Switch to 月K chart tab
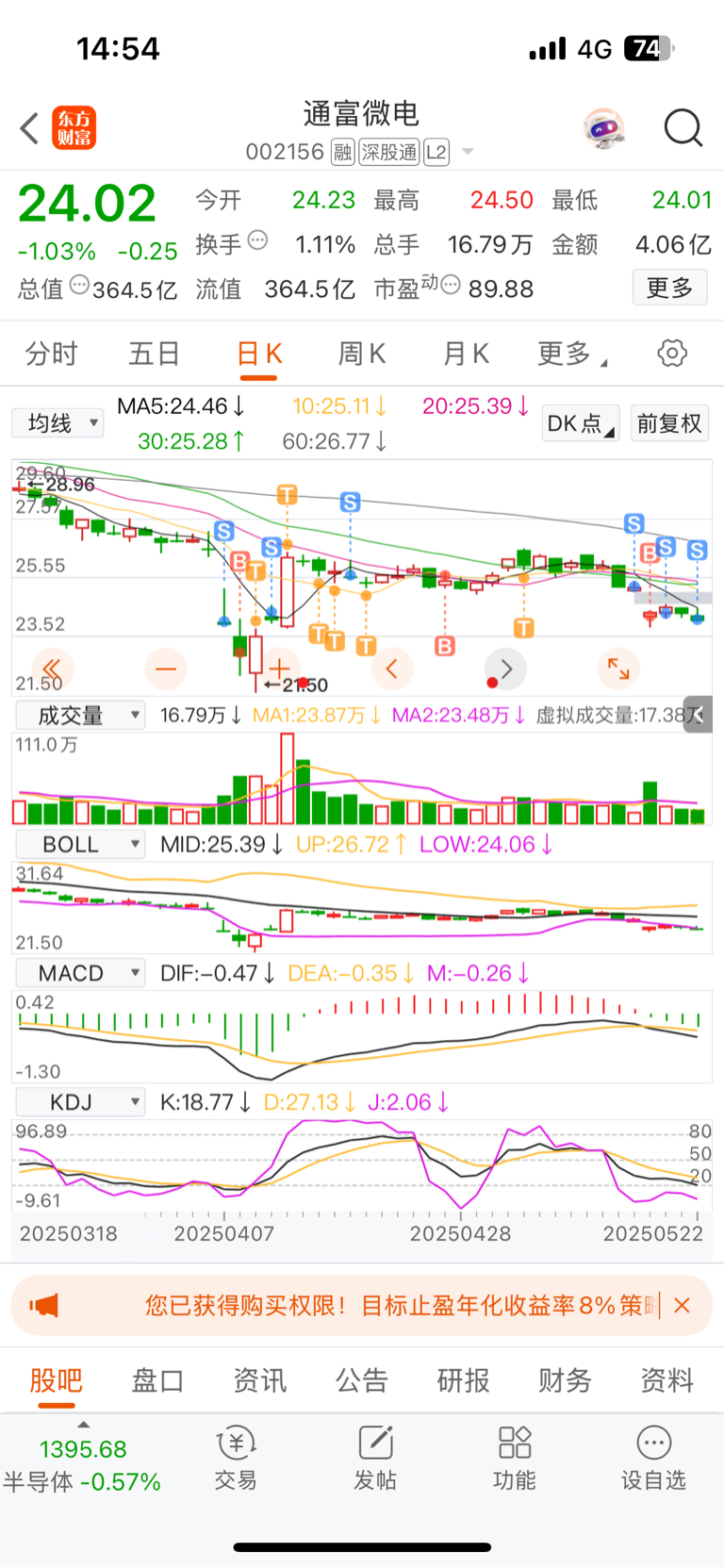 (x=466, y=354)
